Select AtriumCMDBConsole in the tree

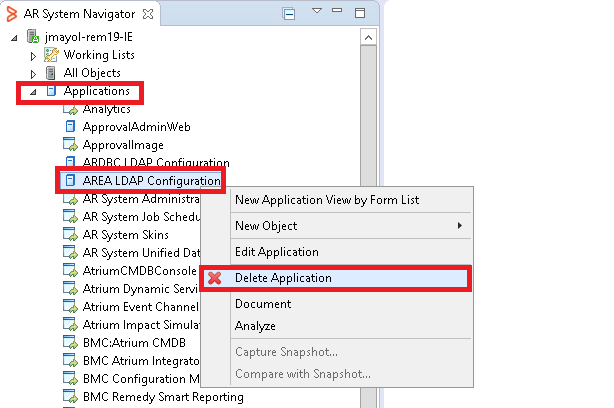point(139,271)
